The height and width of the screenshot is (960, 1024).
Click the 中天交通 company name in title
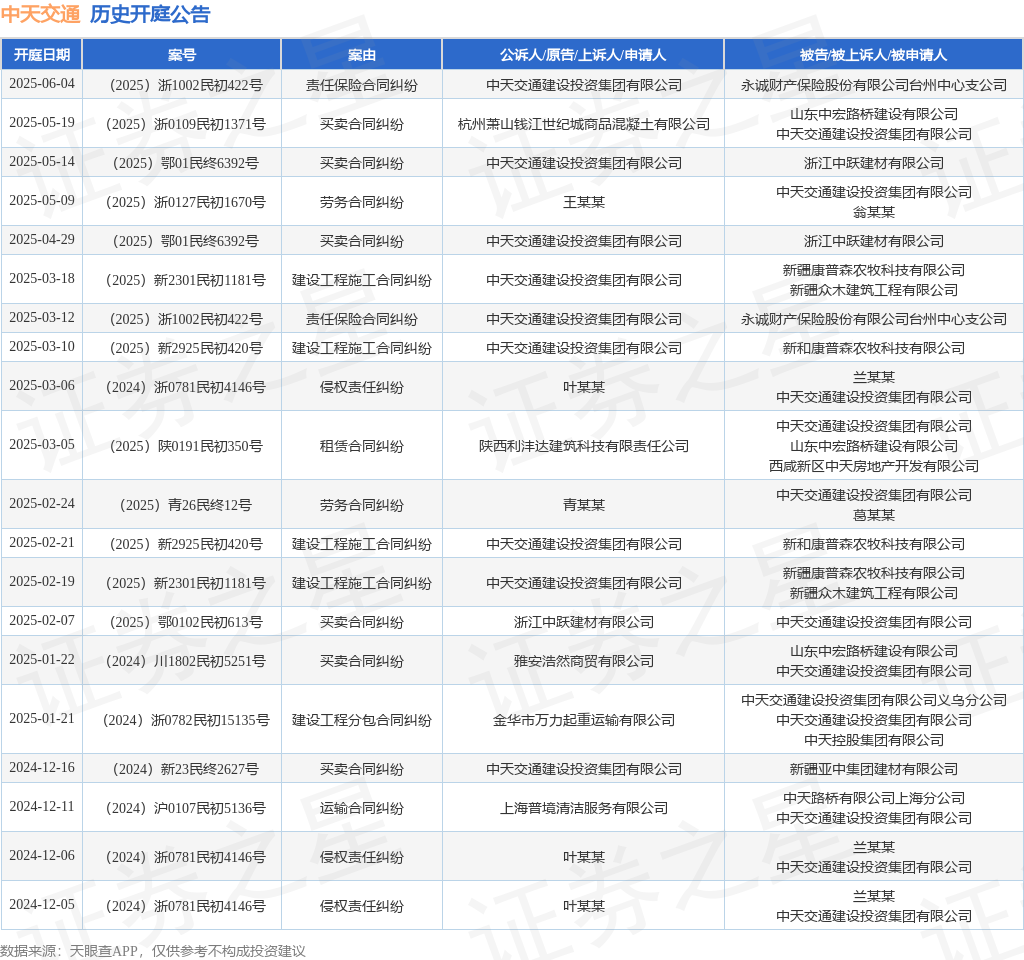(40, 14)
